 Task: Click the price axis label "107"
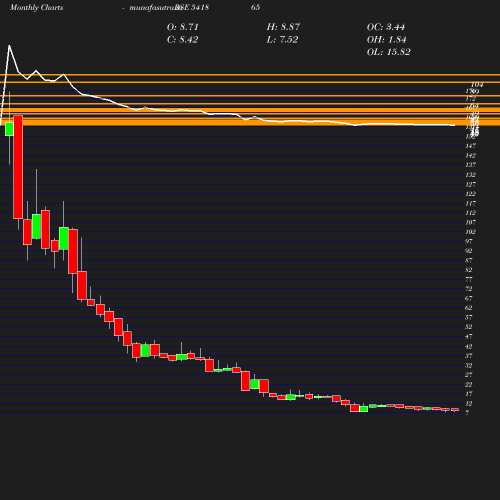470,222
